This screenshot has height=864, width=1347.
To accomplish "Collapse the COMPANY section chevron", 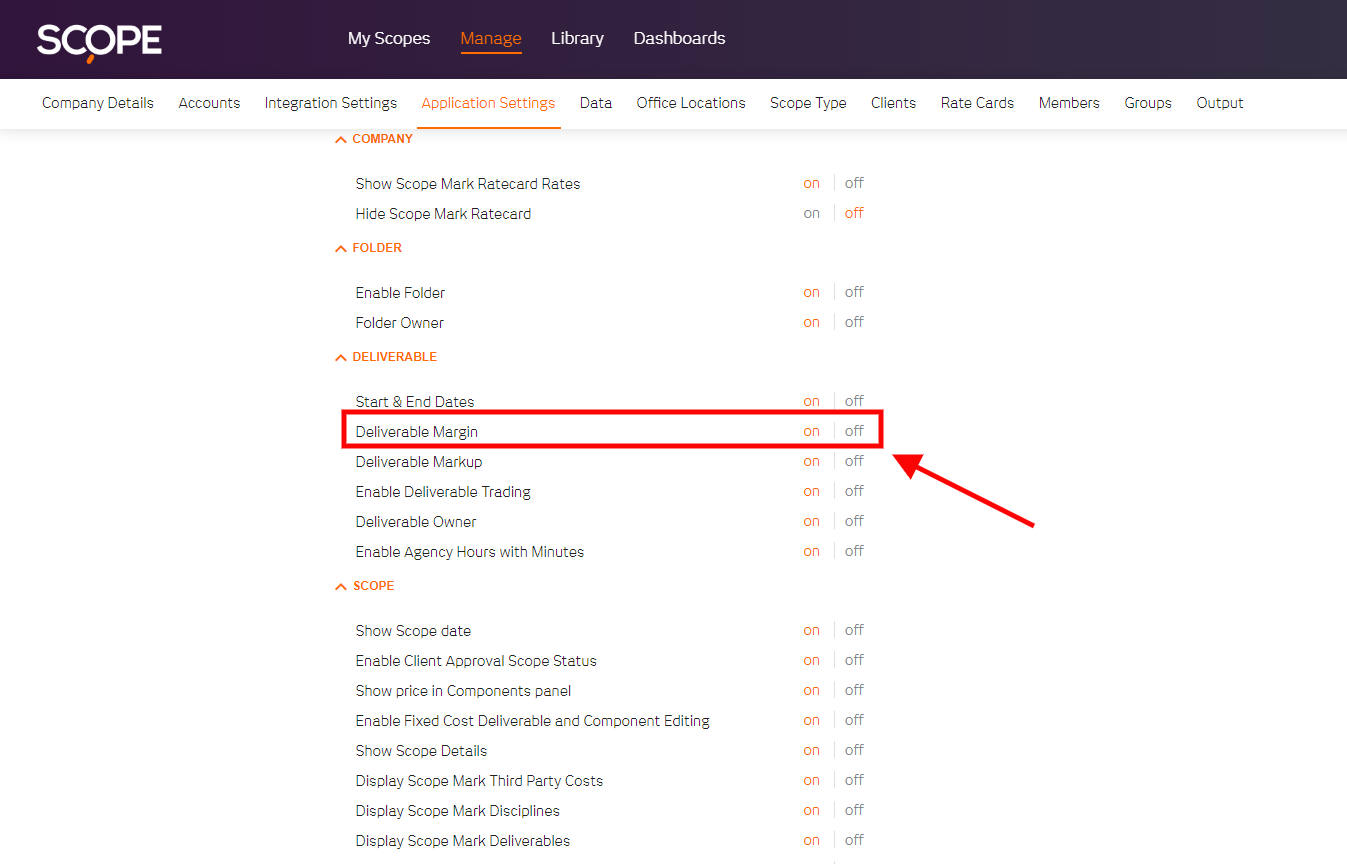I will 341,140.
